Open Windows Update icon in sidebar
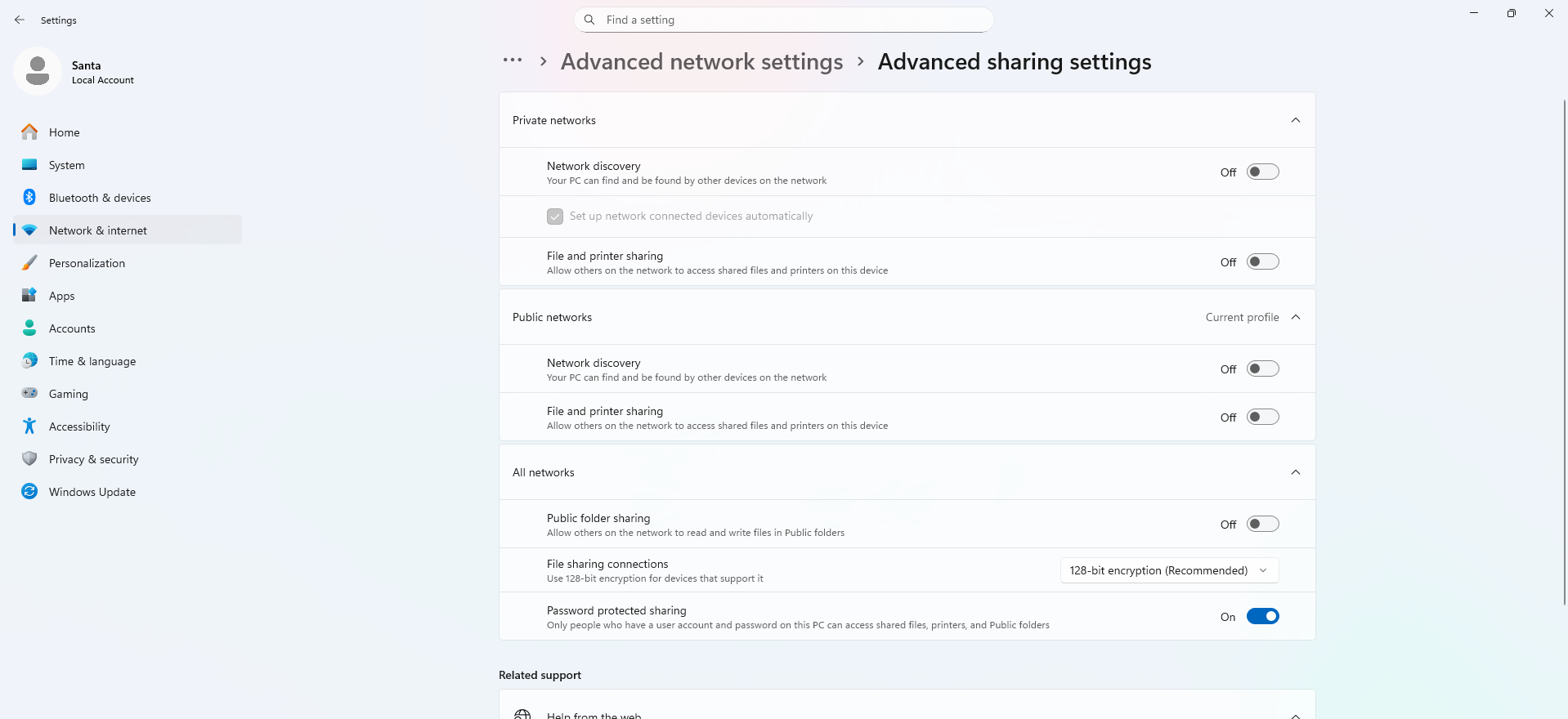This screenshot has width=1568, height=719. pyautogui.click(x=29, y=492)
